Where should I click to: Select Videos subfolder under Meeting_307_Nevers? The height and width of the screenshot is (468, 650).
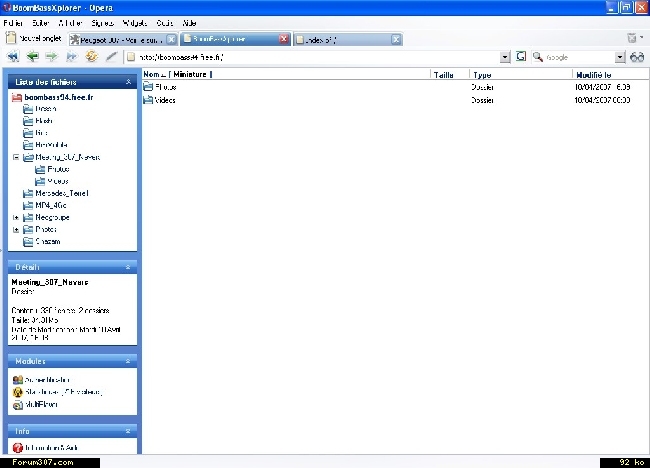tap(58, 181)
